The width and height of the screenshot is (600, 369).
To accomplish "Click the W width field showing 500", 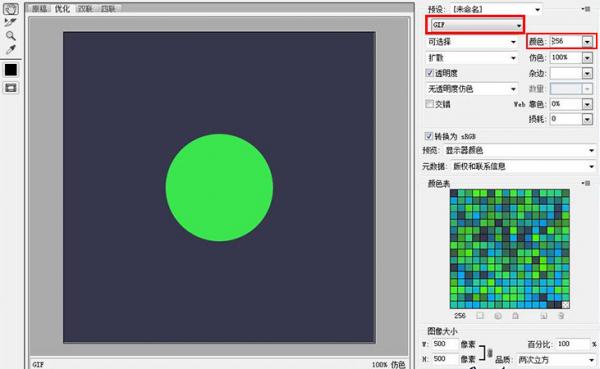I will 445,344.
